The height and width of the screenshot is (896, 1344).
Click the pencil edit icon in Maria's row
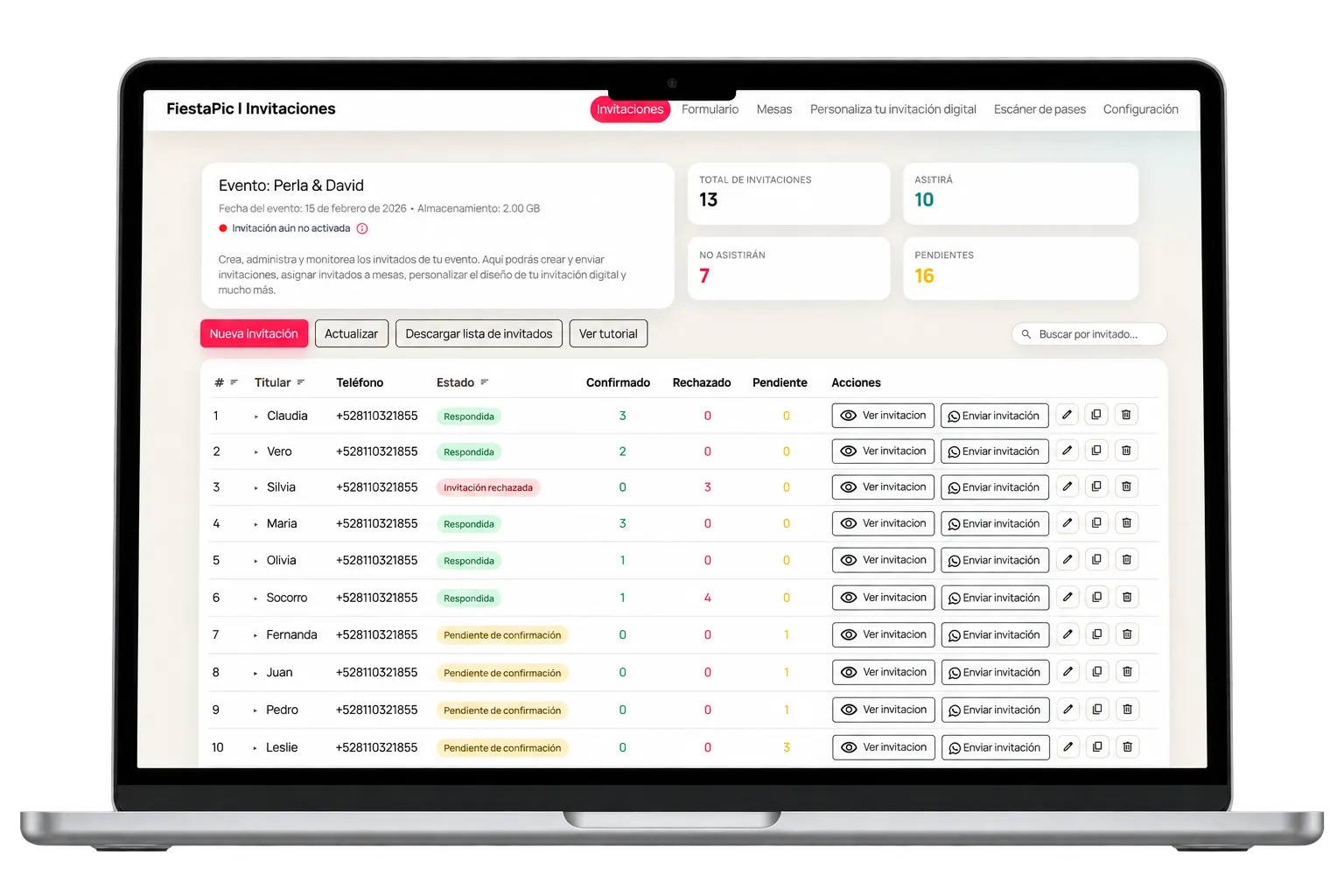pos(1067,523)
